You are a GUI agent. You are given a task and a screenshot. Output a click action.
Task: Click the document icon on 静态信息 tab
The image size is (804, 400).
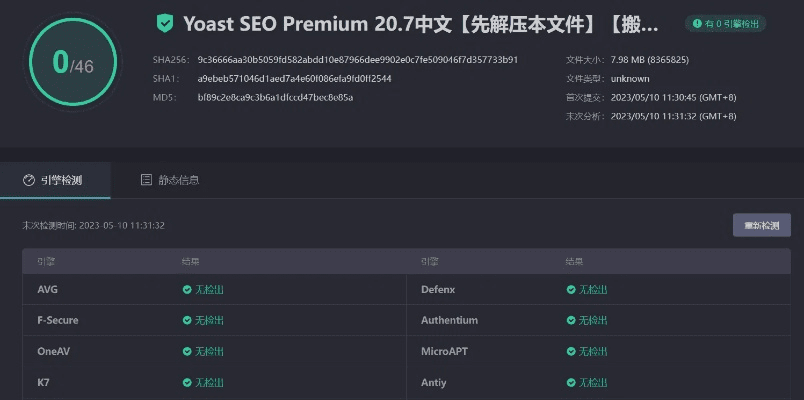pyautogui.click(x=146, y=180)
